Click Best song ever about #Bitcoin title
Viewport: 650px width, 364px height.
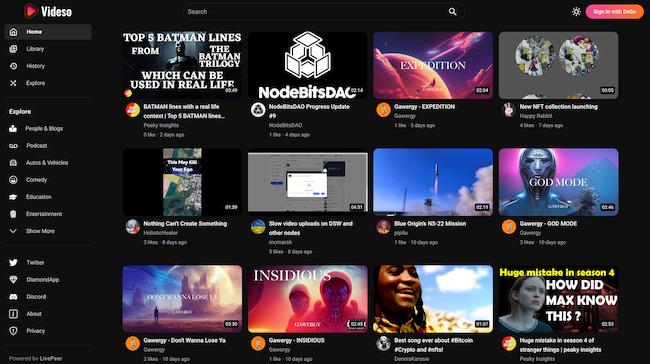(433, 345)
